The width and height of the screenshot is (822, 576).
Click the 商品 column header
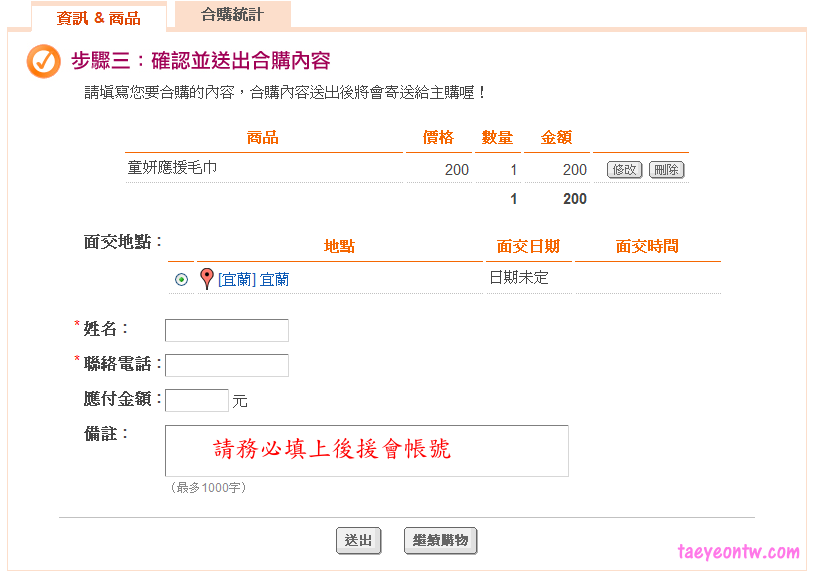pyautogui.click(x=262, y=138)
